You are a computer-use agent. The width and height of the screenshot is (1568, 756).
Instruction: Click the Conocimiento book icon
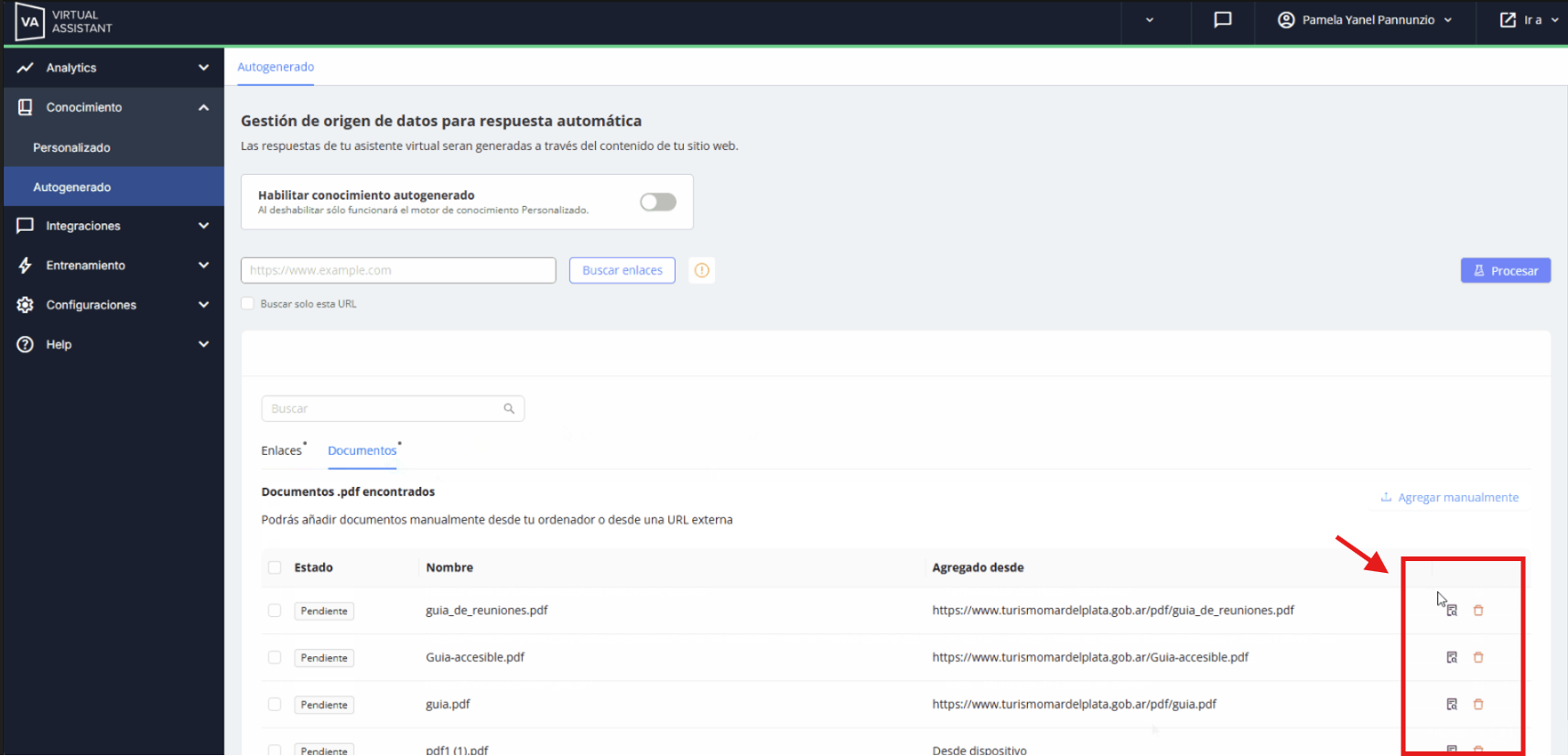[x=26, y=107]
